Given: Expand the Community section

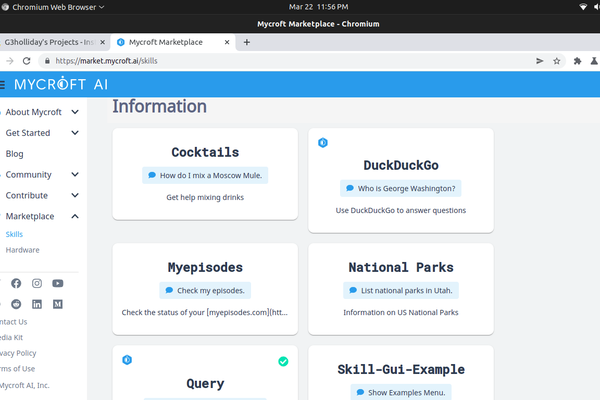Looking at the screenshot, I should pos(75,175).
